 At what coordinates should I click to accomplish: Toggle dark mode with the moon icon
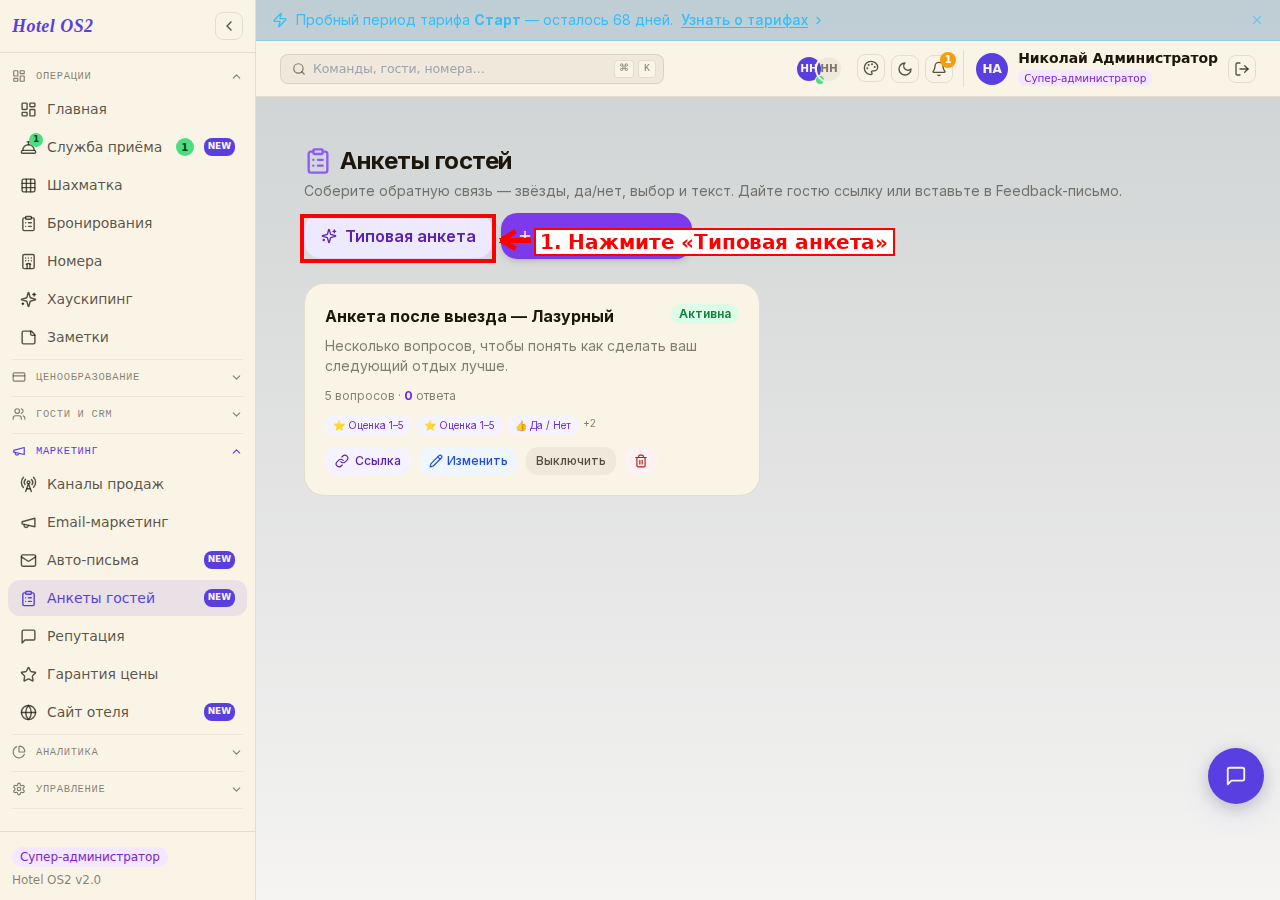point(905,68)
